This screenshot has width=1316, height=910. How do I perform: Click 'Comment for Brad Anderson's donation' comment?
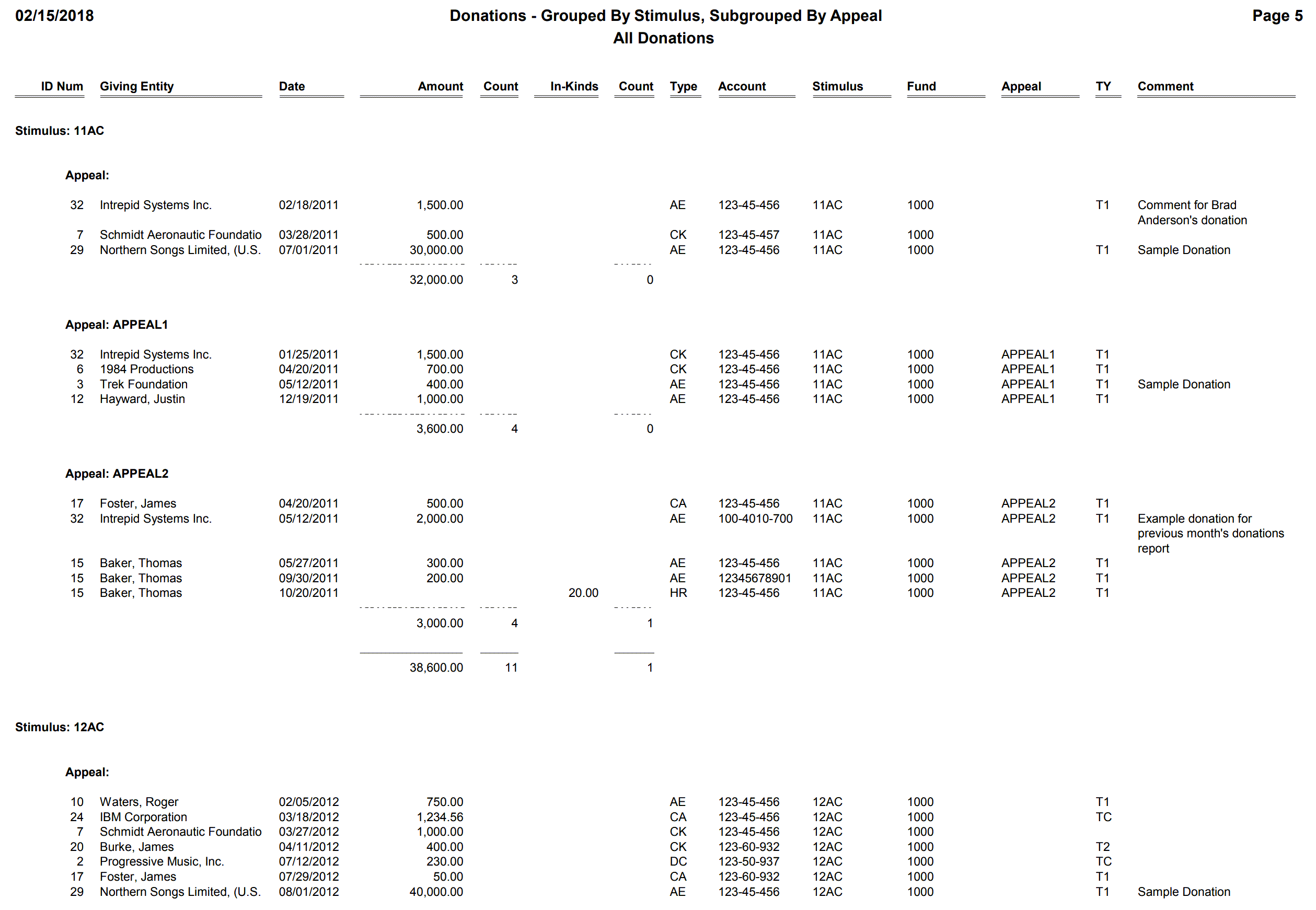(x=1192, y=212)
